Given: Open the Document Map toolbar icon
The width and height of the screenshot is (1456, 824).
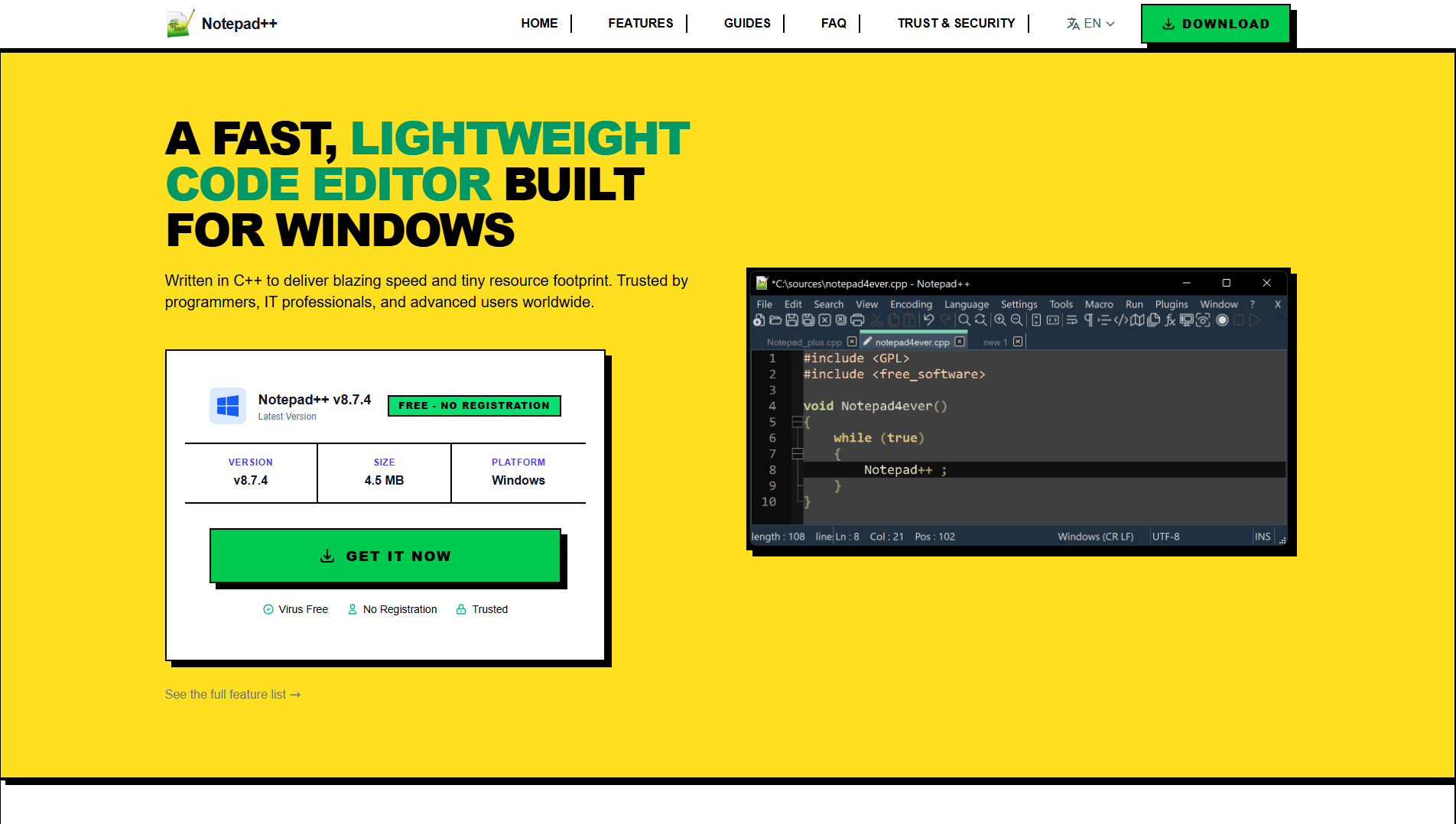Looking at the screenshot, I should pos(1137,320).
